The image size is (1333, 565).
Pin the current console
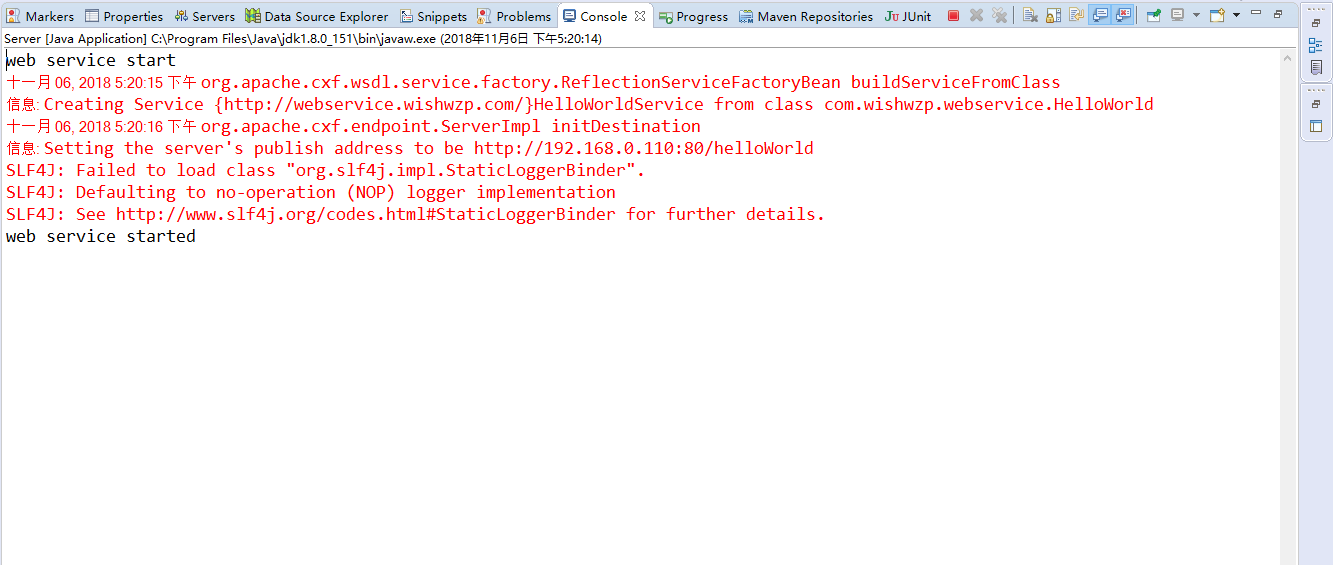tap(1154, 15)
